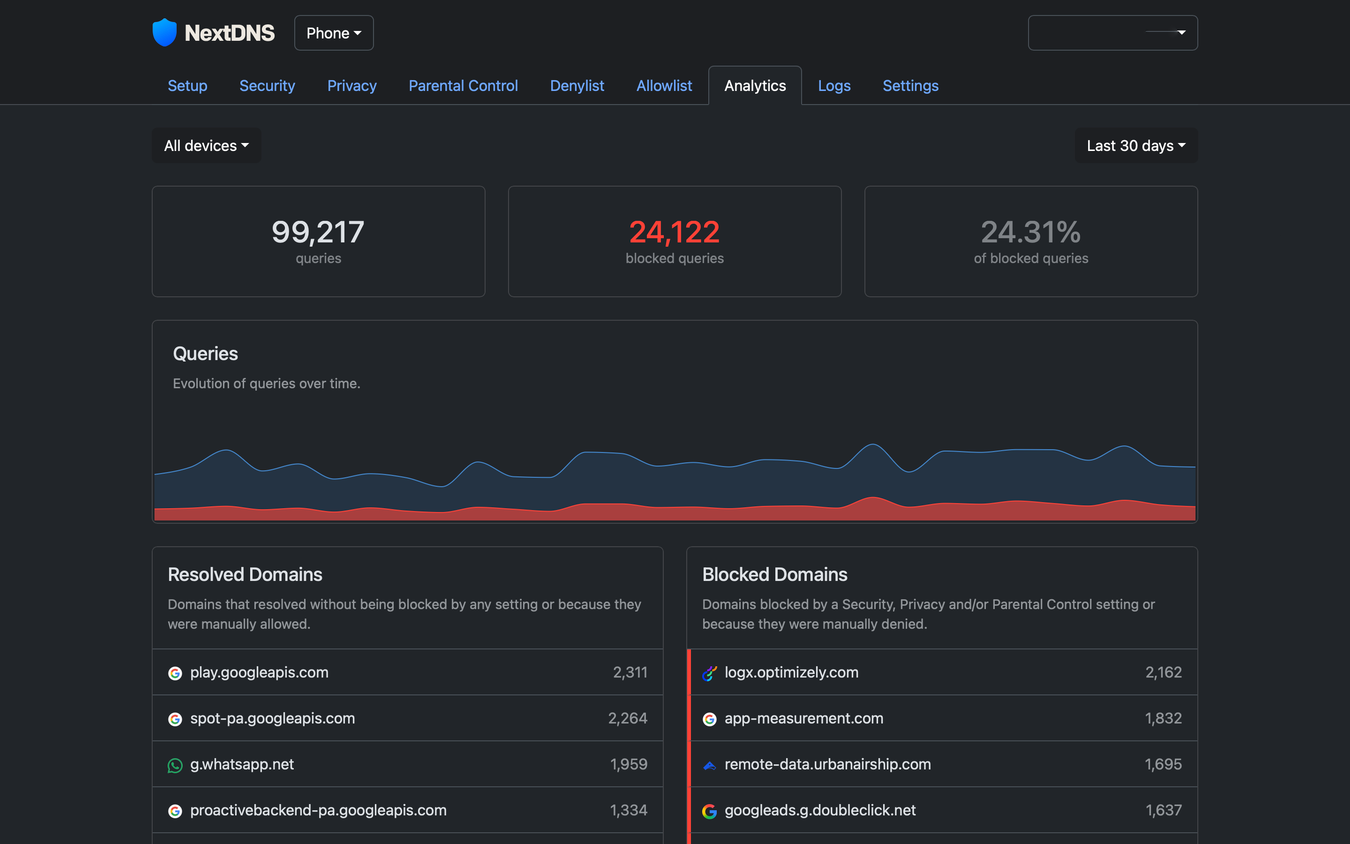Click the Blocked Domains heading
Screen dimensions: 1350x844
775,575
